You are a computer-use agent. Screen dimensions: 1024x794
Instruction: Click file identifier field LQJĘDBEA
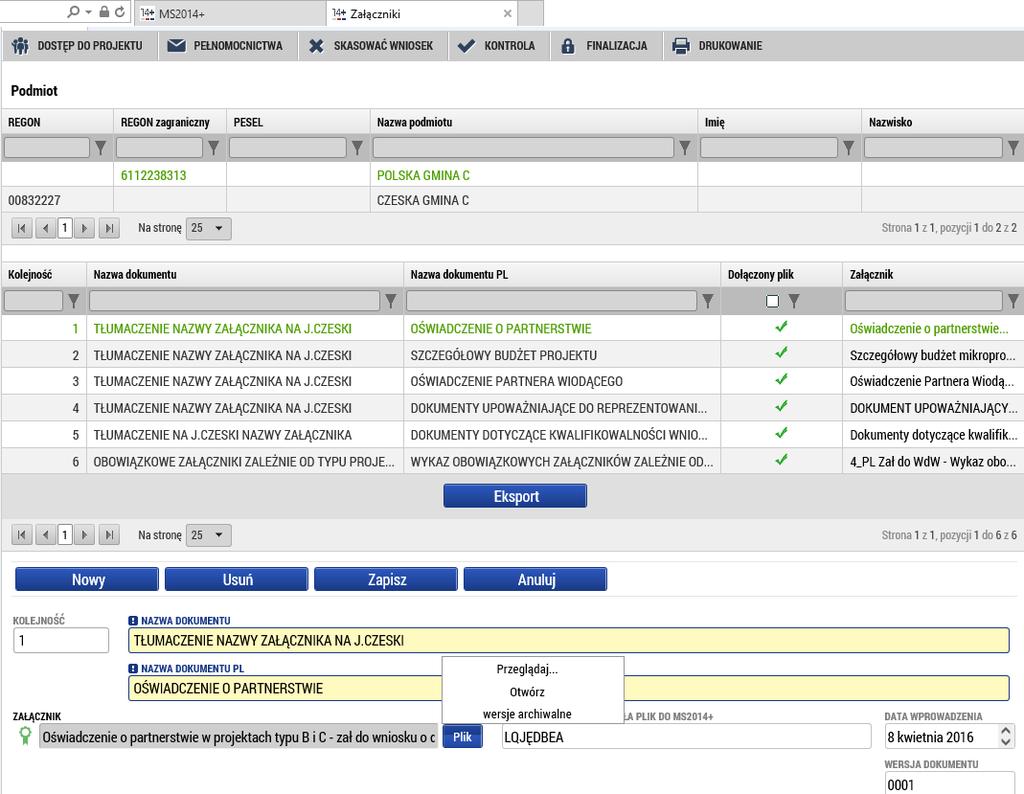(686, 737)
